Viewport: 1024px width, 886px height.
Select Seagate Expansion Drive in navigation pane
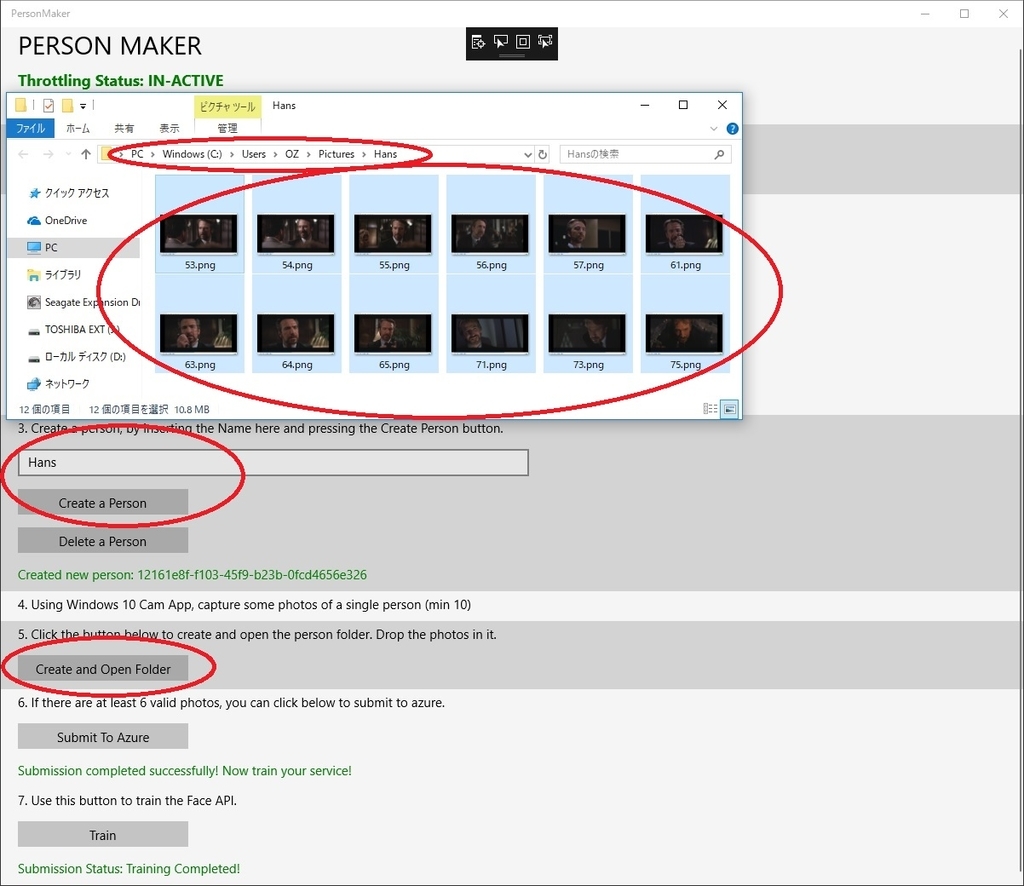point(92,302)
